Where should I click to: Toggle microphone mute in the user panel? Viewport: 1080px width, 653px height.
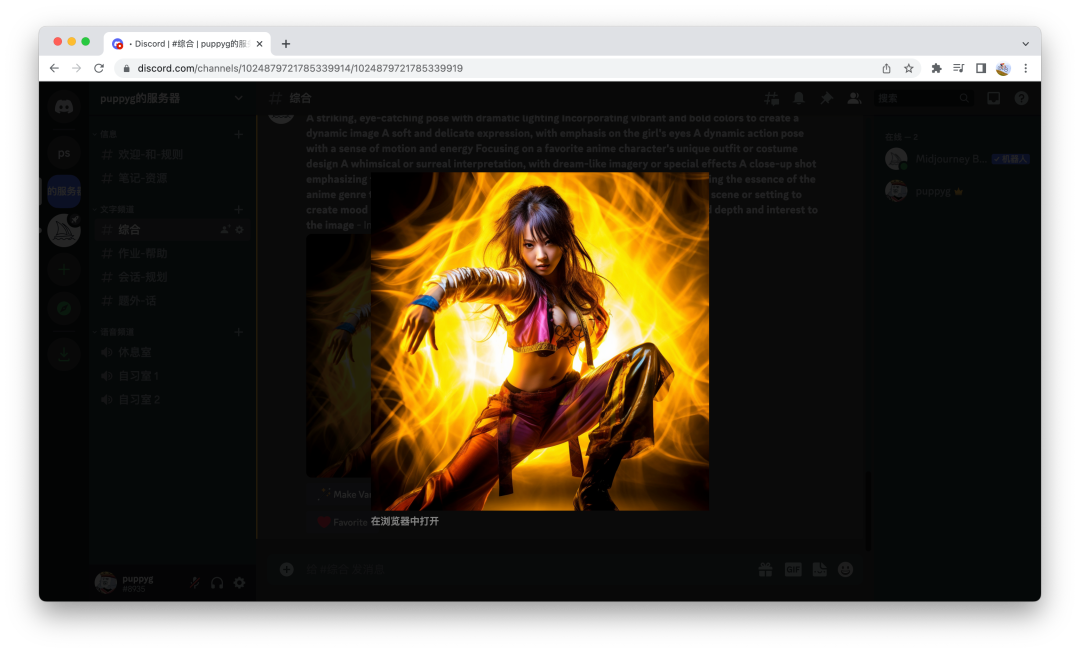coord(194,583)
